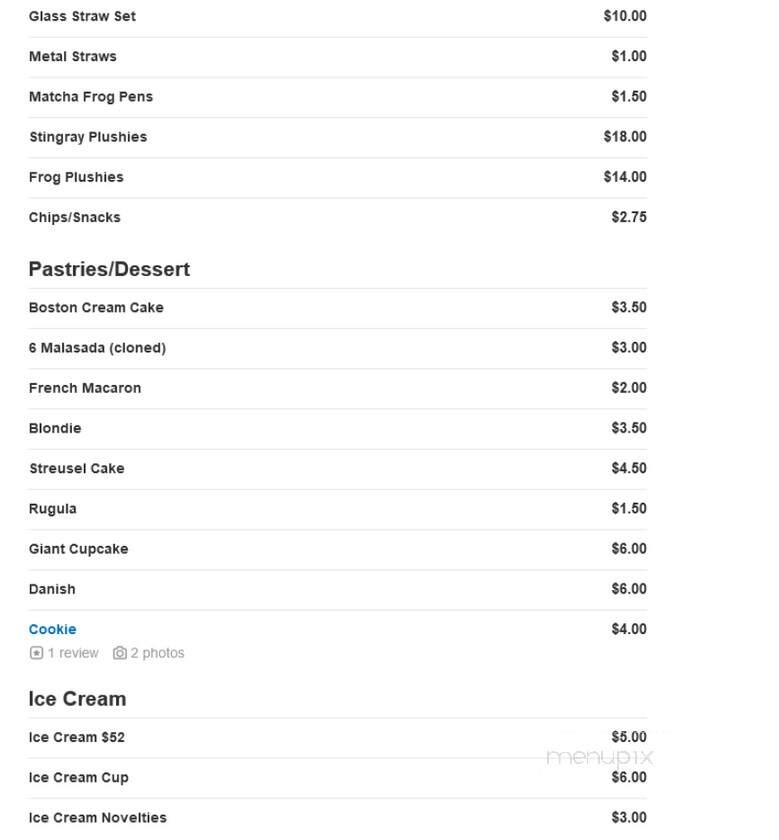
Task: Open the 1 review link
Action: point(73,653)
